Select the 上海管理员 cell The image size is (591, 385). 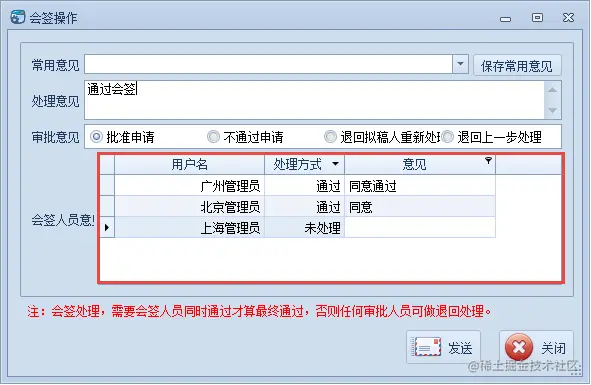pos(190,227)
